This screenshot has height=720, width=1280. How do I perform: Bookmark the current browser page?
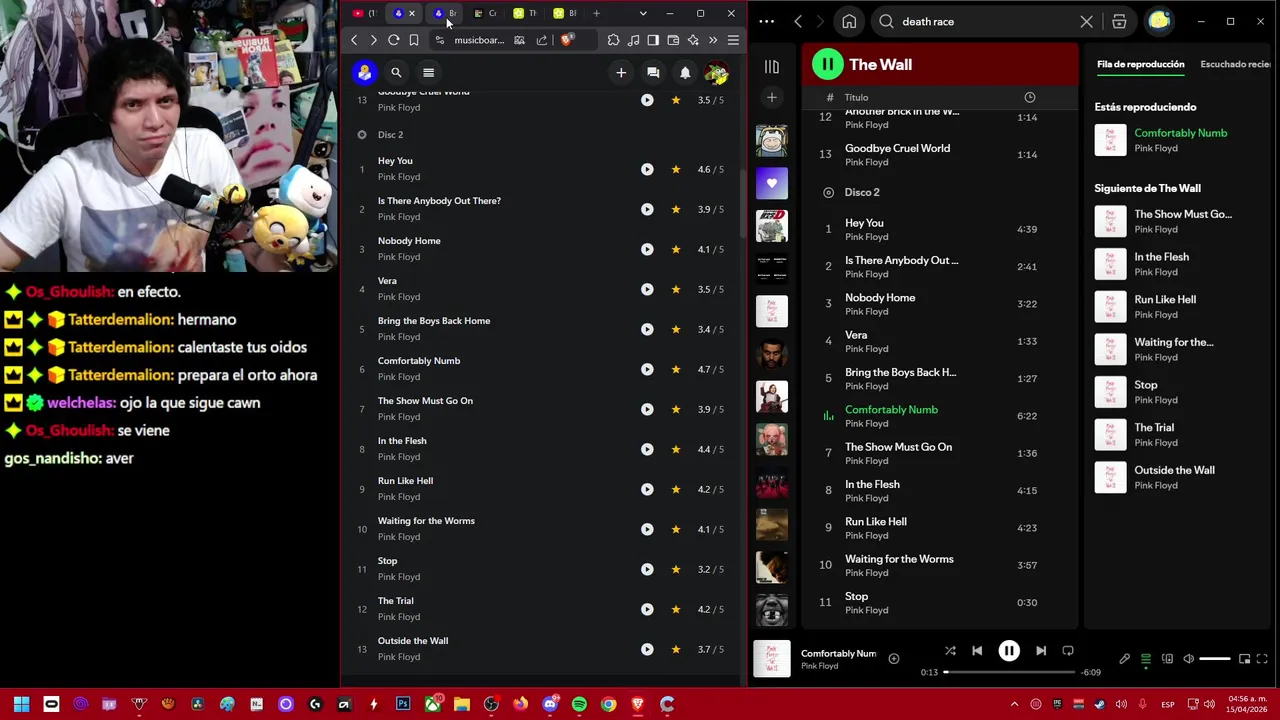pyautogui.click(x=414, y=40)
